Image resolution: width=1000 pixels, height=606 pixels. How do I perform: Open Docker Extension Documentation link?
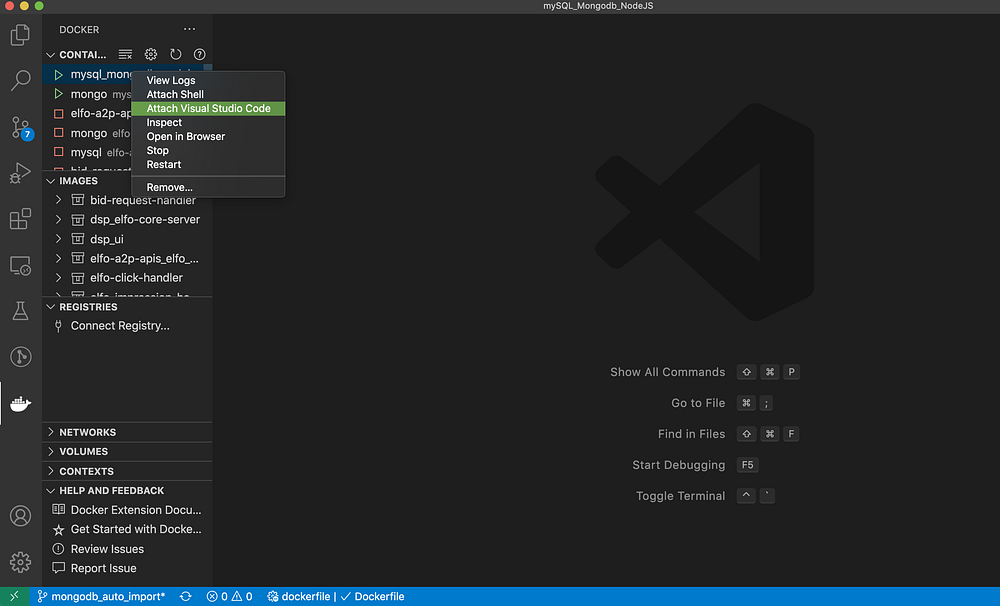[x=136, y=510]
